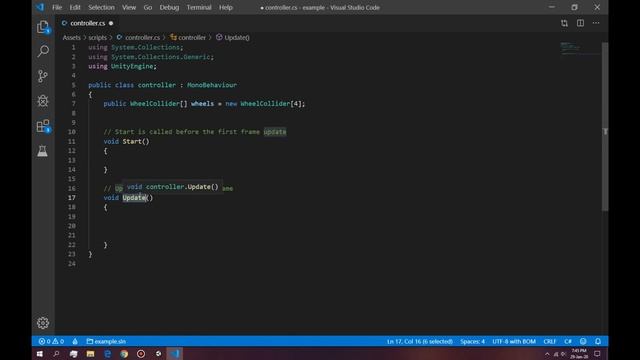Click 'wheels' variable on line 7
640x360 pixels.
coord(202,104)
